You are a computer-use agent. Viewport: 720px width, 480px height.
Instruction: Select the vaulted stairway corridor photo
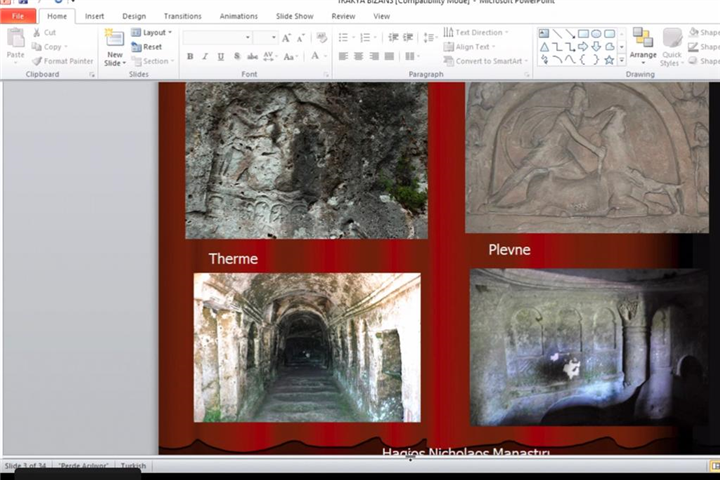(307, 347)
